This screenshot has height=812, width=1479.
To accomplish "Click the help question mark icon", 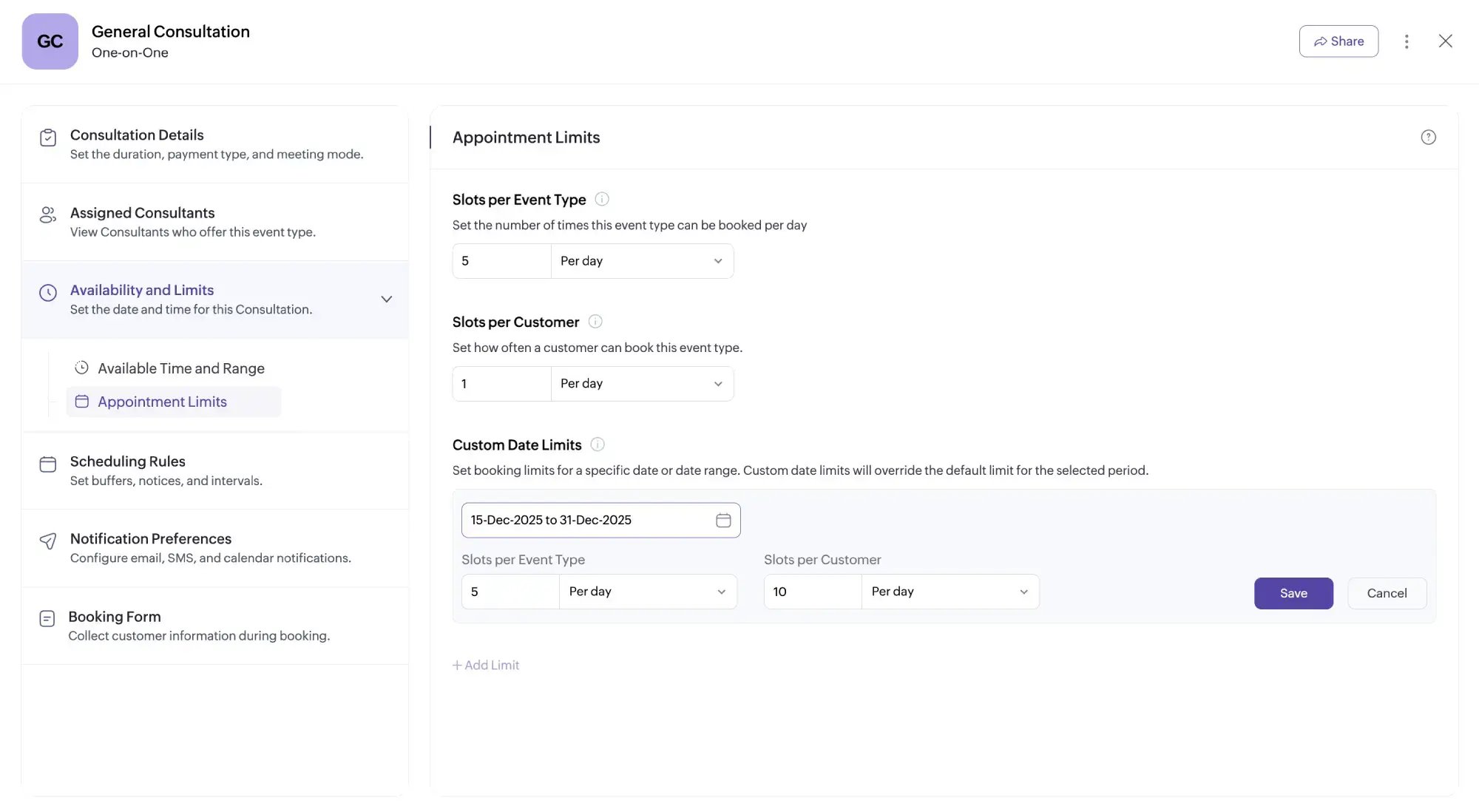I will 1428,138.
